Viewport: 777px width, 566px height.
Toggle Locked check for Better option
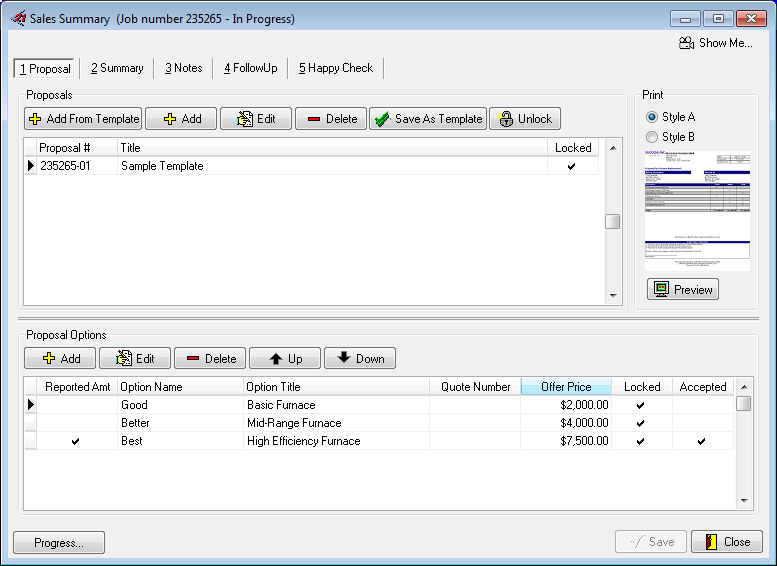[641, 423]
